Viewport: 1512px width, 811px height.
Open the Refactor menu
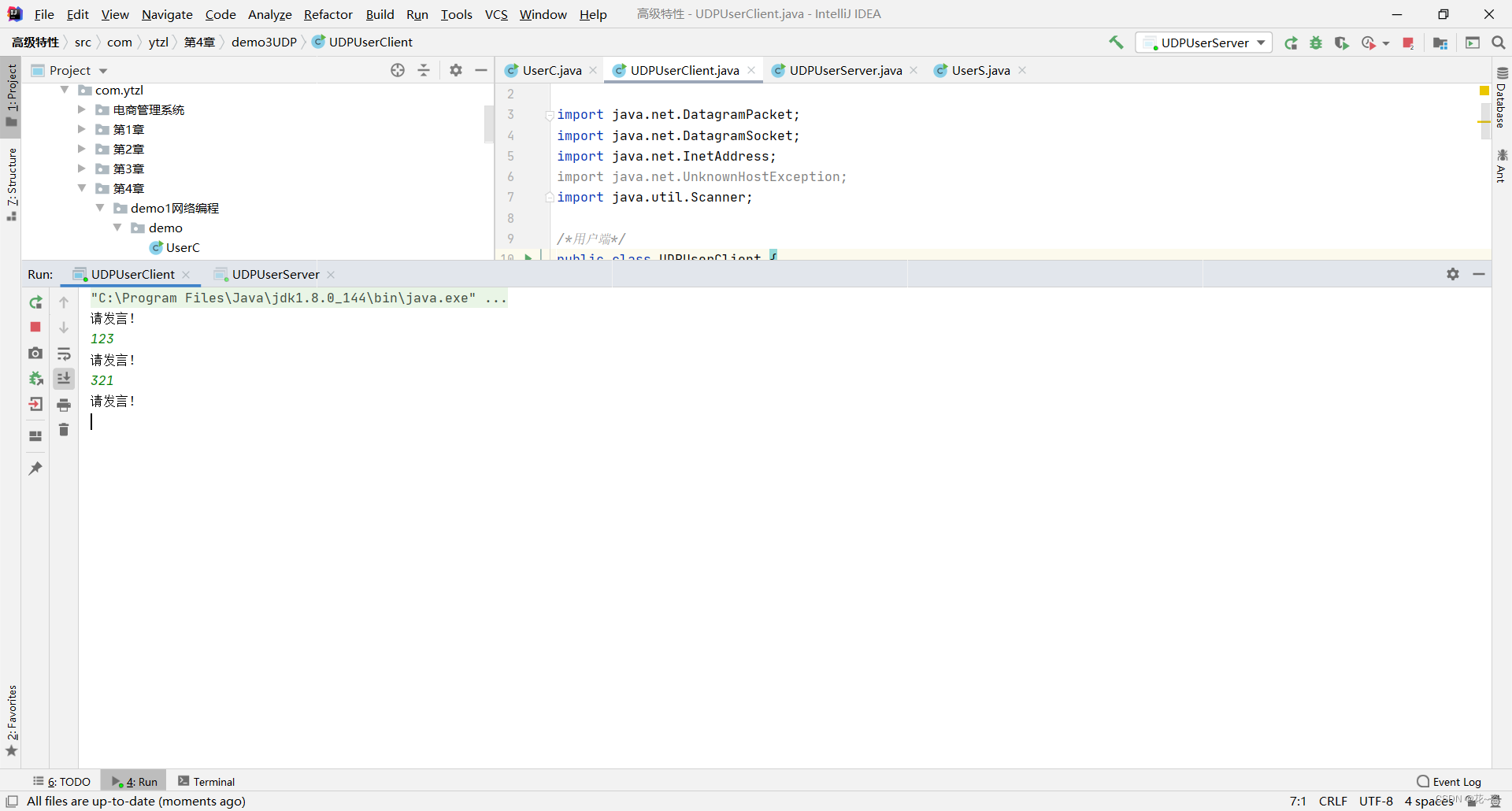(328, 14)
